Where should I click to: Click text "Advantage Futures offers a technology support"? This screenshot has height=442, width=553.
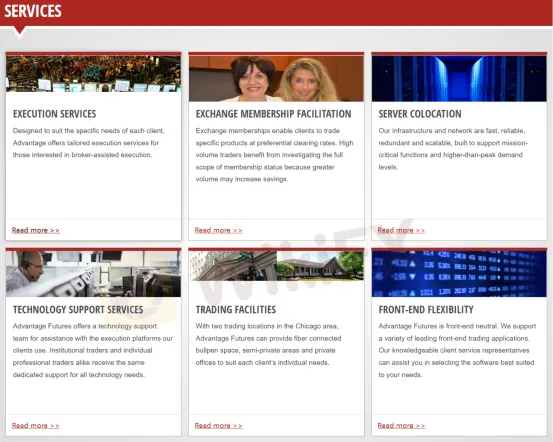coord(85,326)
